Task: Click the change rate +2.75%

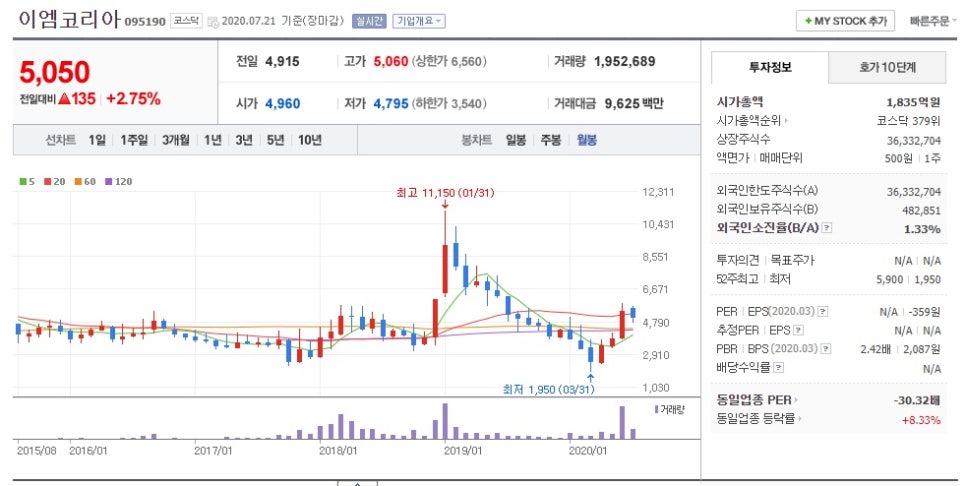Action: point(133,99)
